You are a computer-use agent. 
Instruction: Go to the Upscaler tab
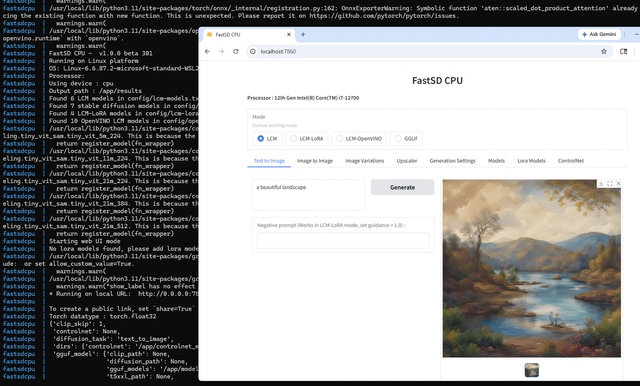click(407, 161)
